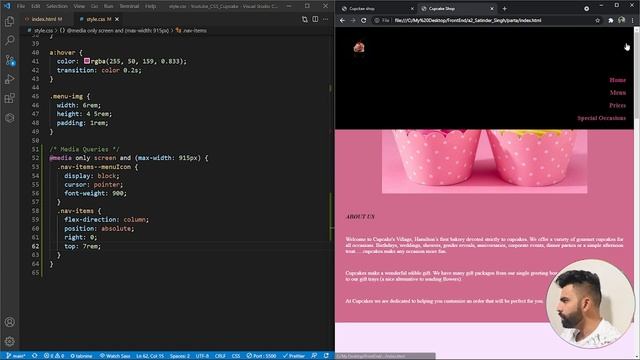
Task: Open the Help menu
Action: pyautogui.click(x=151, y=6)
